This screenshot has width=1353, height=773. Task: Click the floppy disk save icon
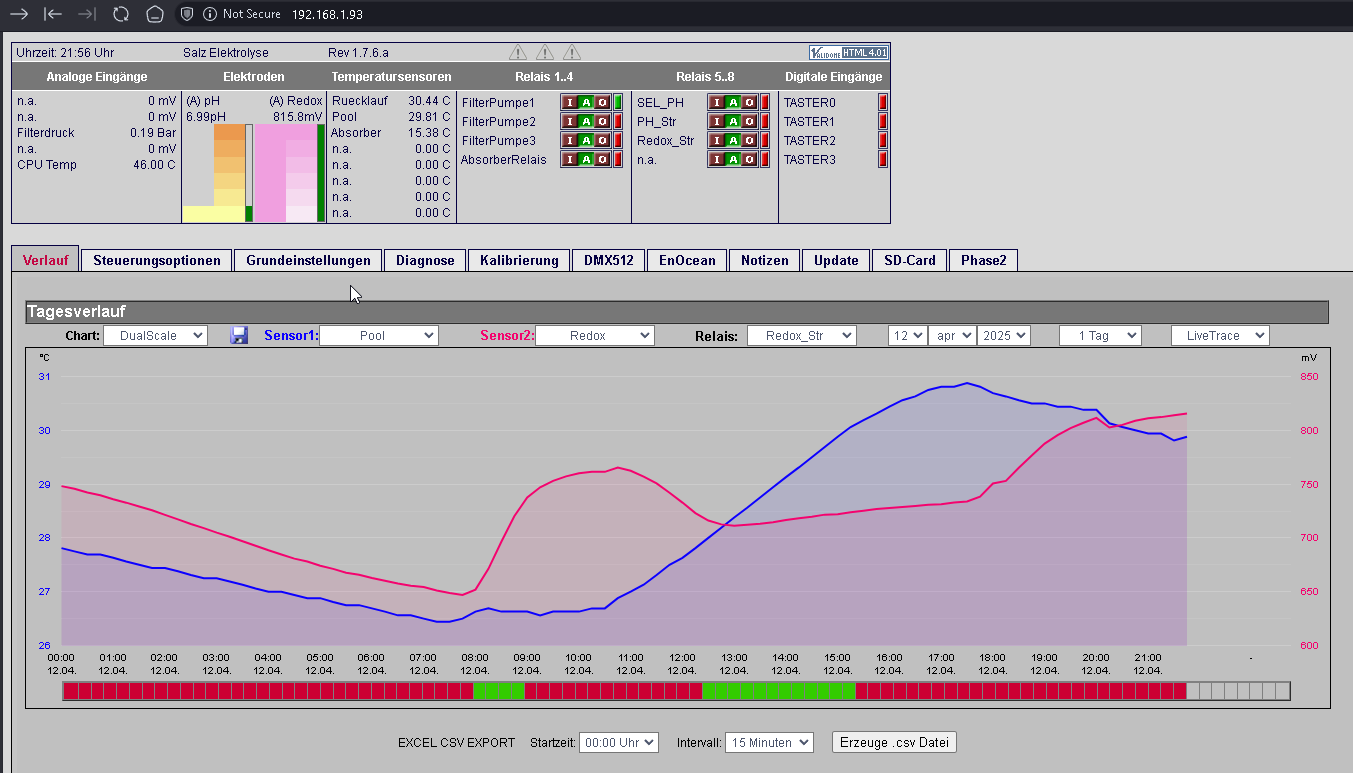pos(239,335)
